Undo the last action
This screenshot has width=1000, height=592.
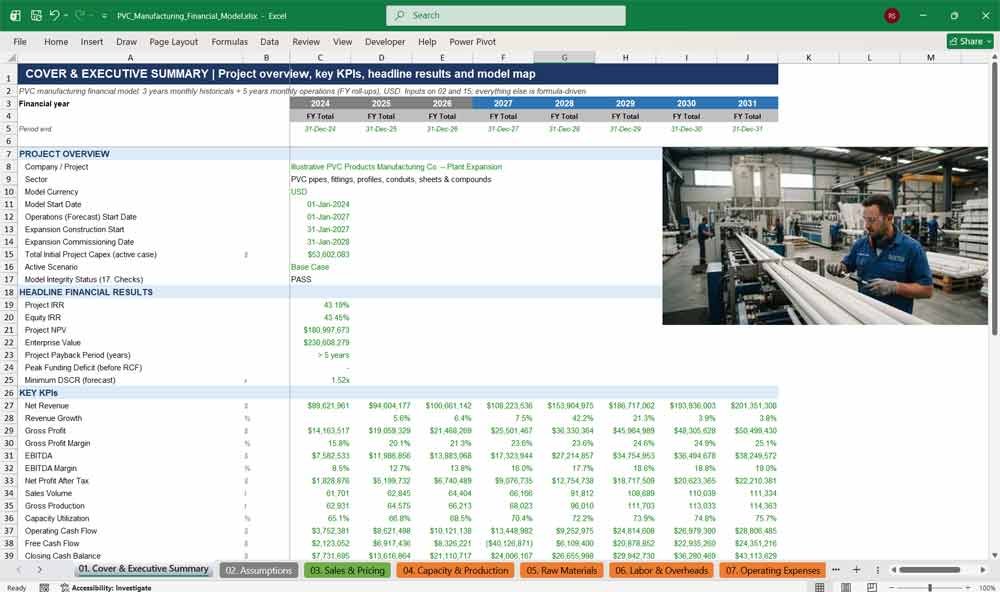54,15
